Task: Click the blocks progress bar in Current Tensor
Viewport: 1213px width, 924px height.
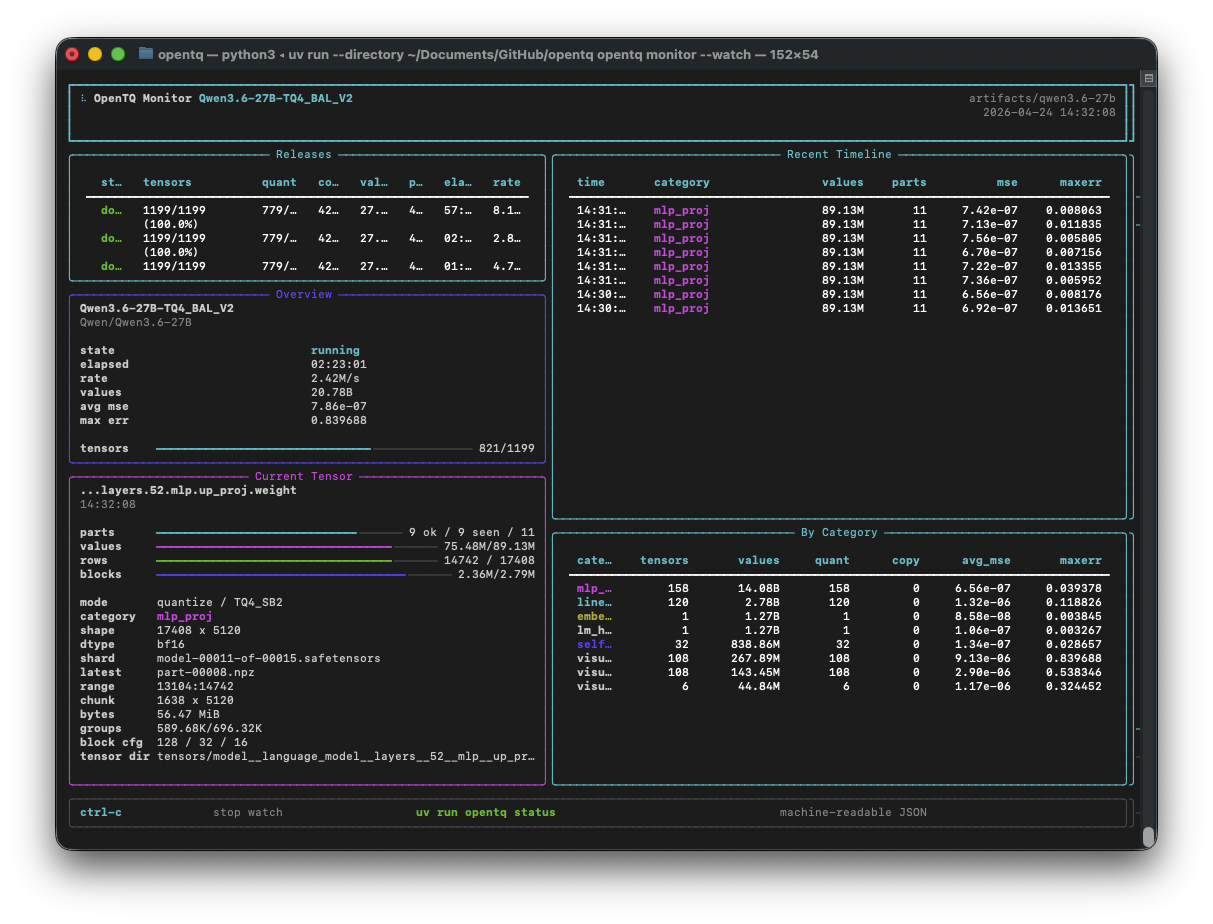Action: click(303, 575)
